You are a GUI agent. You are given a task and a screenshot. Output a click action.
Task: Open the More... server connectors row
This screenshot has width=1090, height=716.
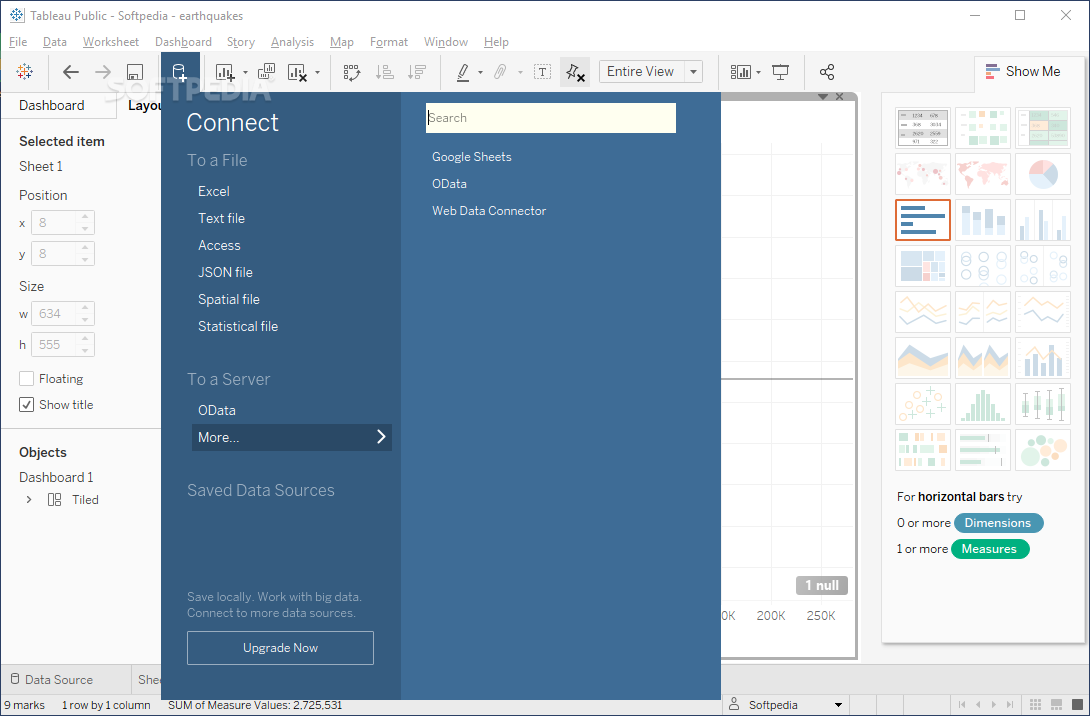pos(292,437)
